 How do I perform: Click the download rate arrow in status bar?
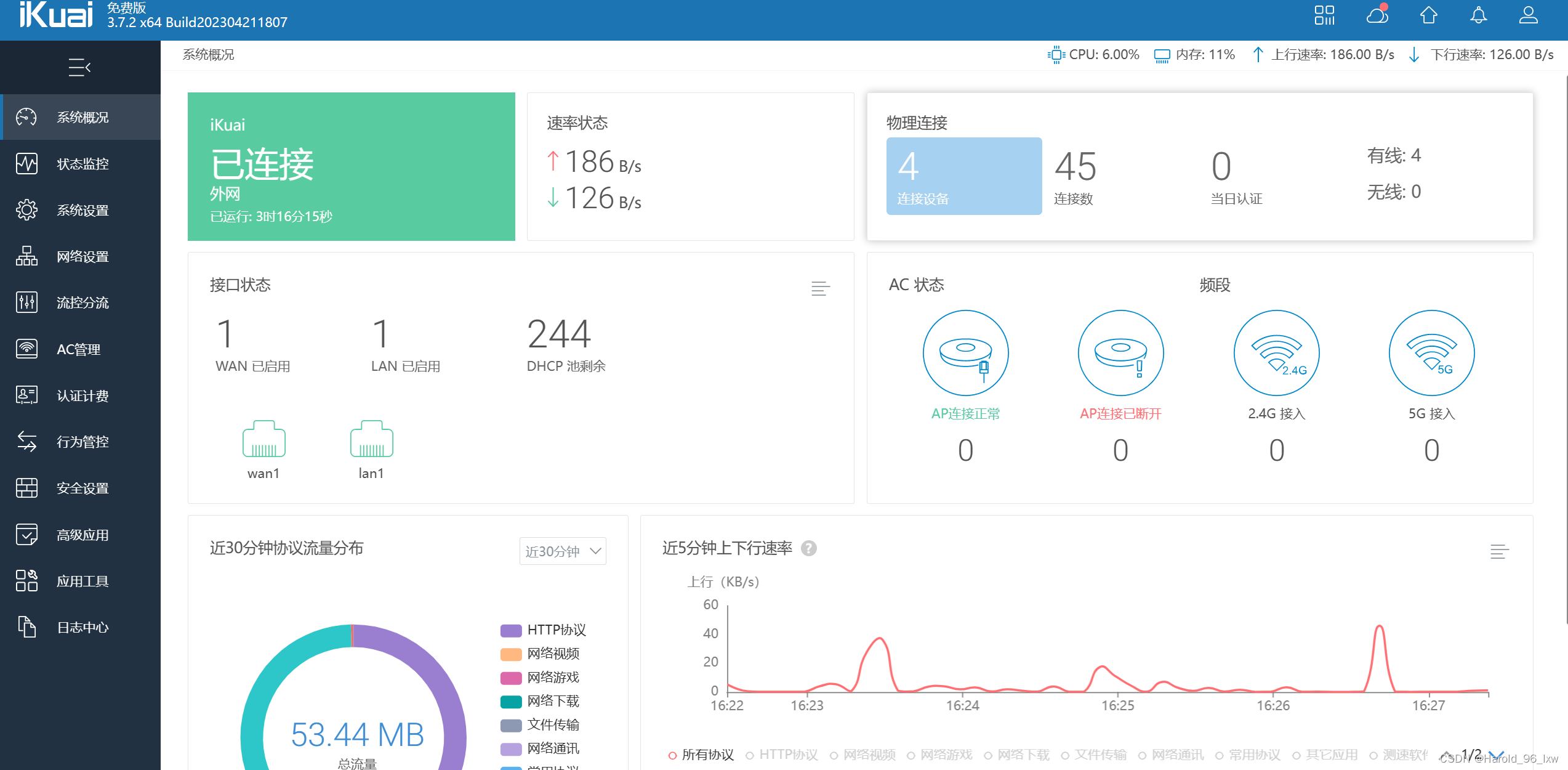[x=1414, y=55]
